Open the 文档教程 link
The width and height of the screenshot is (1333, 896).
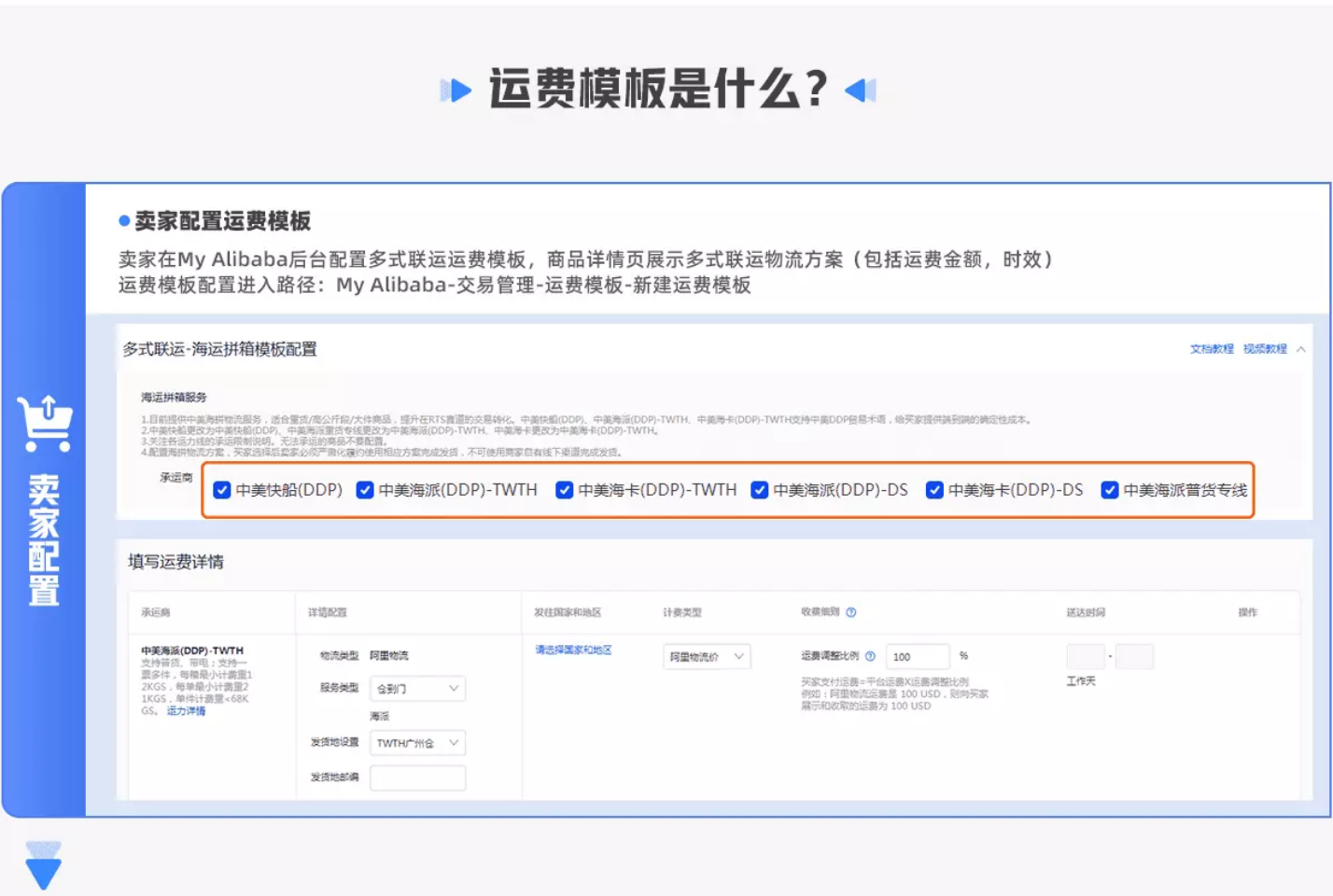(x=1212, y=349)
